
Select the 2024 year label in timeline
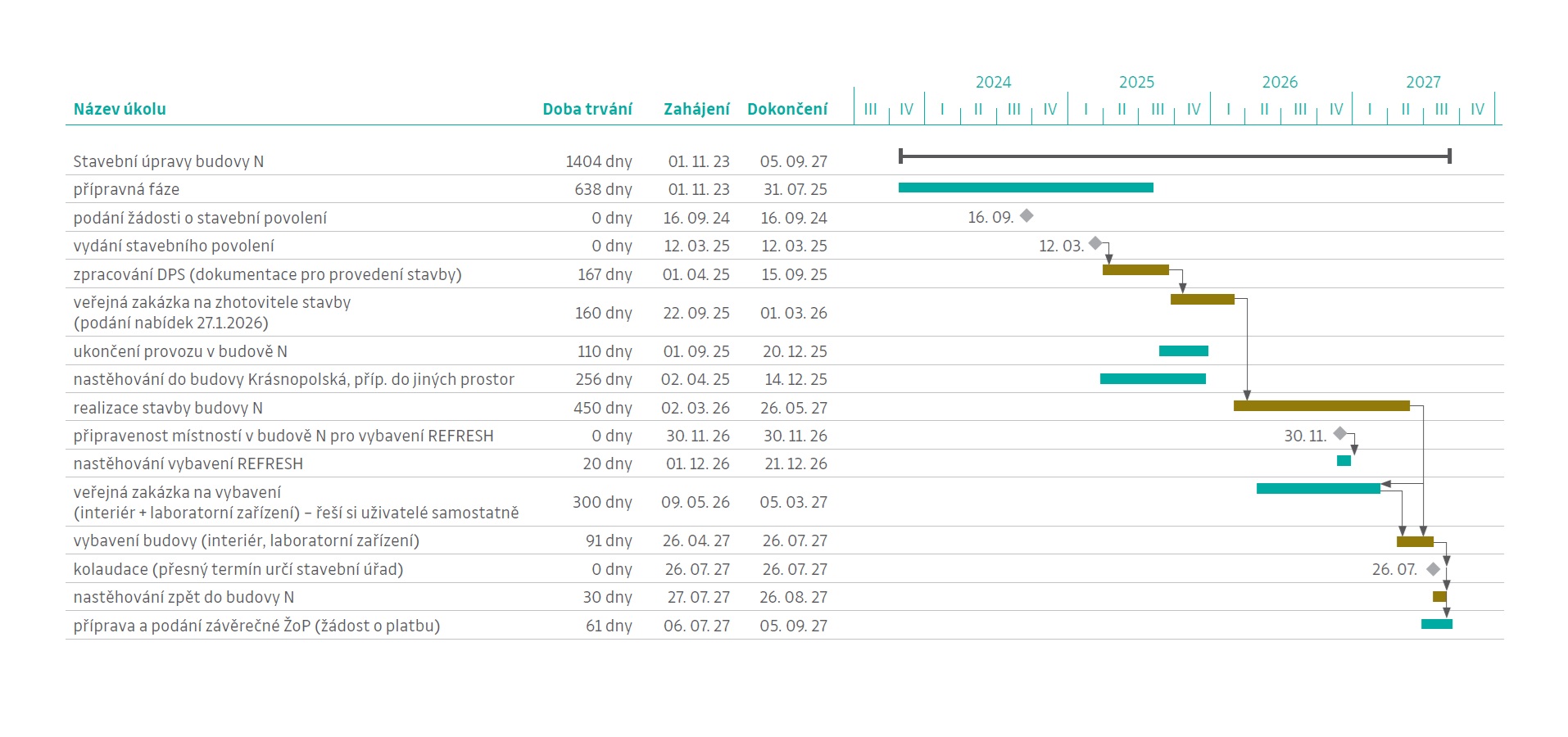993,82
